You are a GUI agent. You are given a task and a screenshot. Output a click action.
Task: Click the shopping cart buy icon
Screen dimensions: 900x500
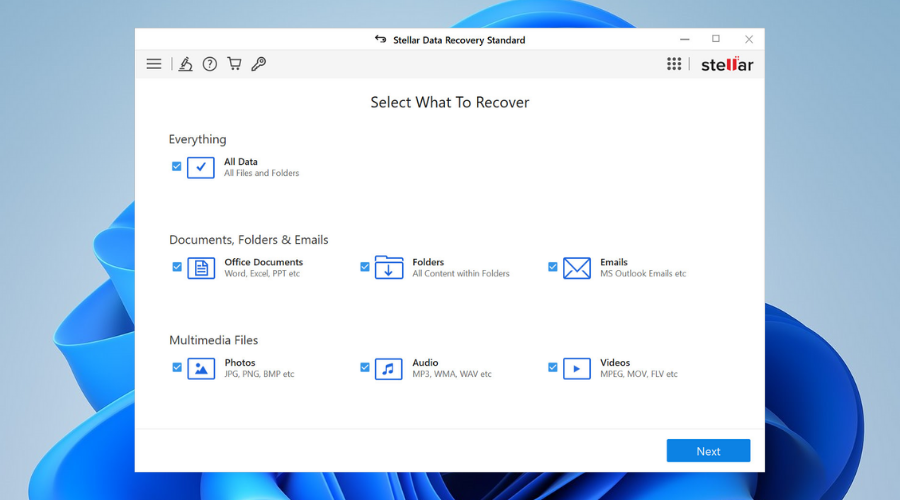234,64
